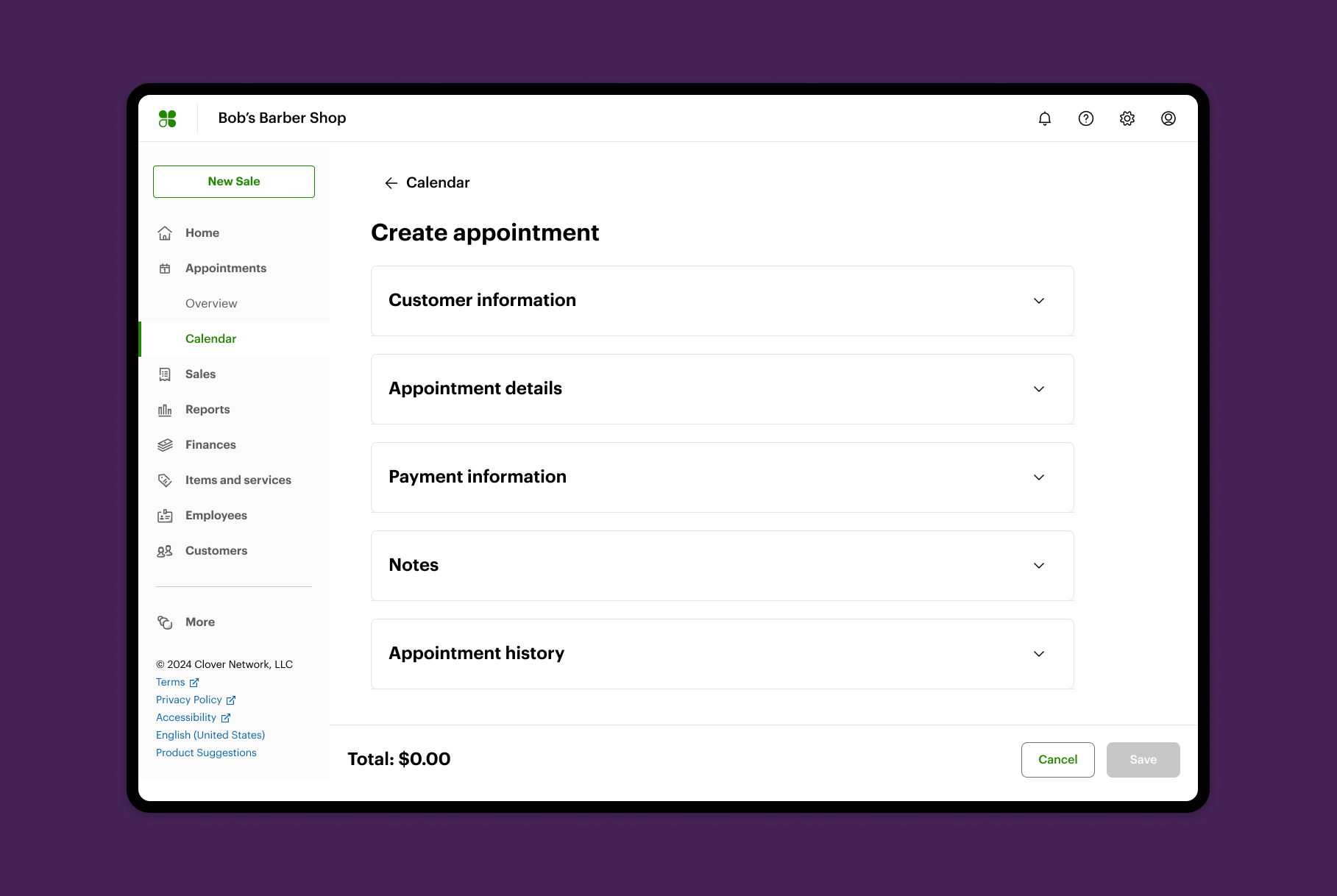
Task: Click the Total: $0.00 text
Action: tap(399, 759)
